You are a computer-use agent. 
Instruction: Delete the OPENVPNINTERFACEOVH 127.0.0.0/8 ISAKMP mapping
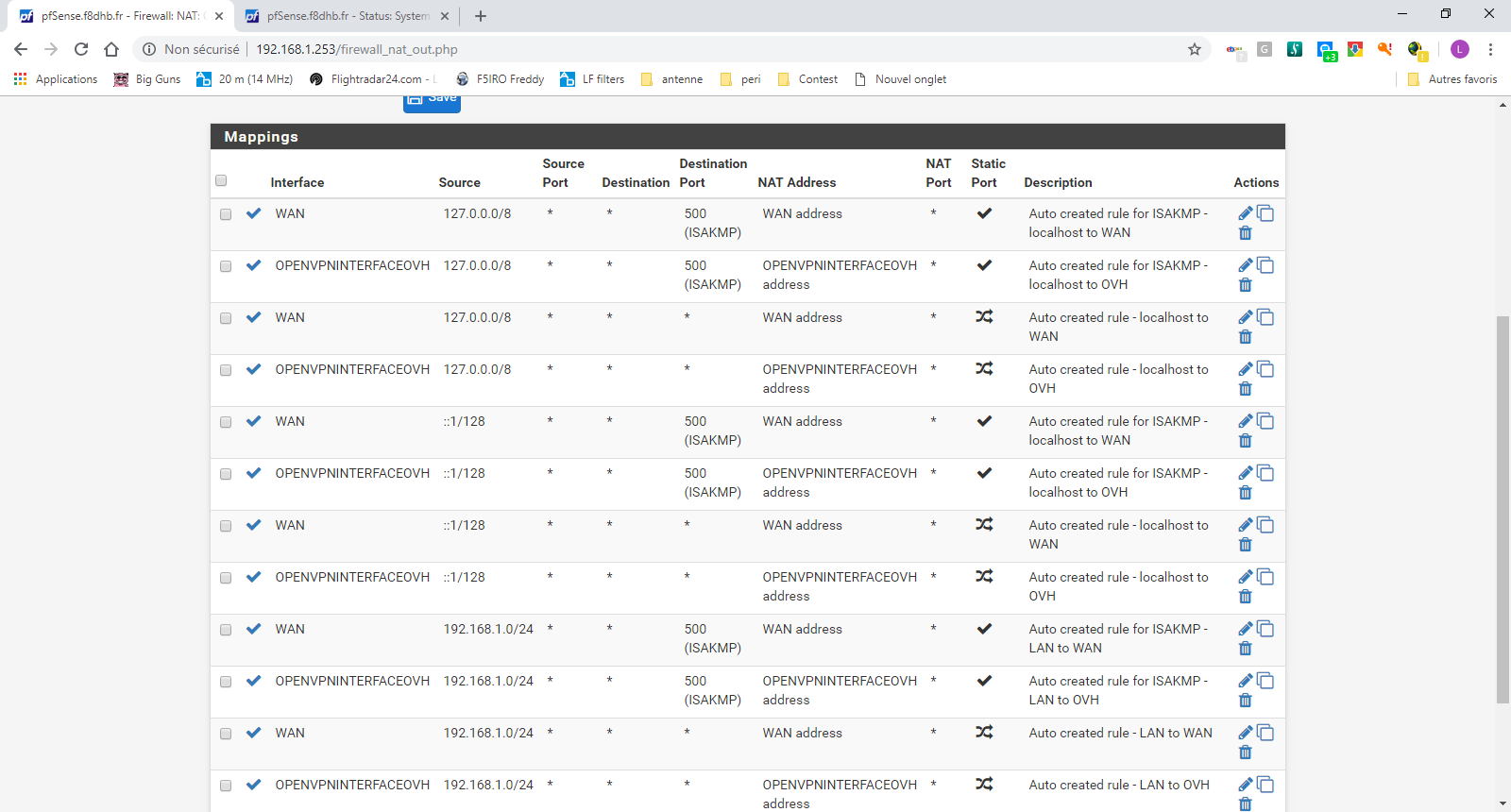click(1245, 285)
